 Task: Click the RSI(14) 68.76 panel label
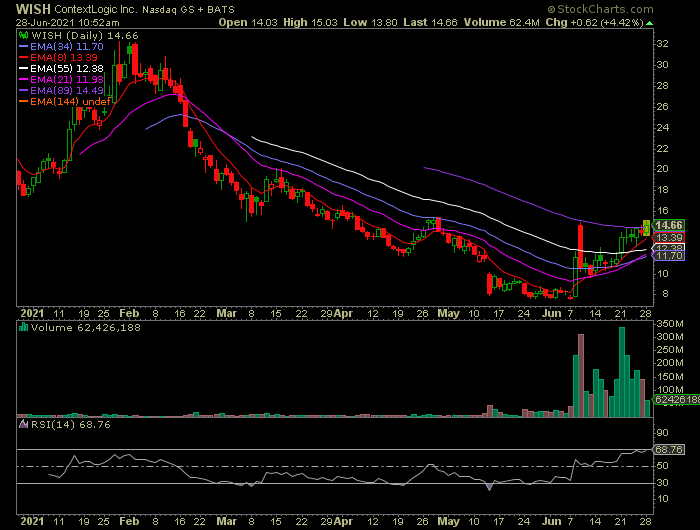click(x=71, y=425)
